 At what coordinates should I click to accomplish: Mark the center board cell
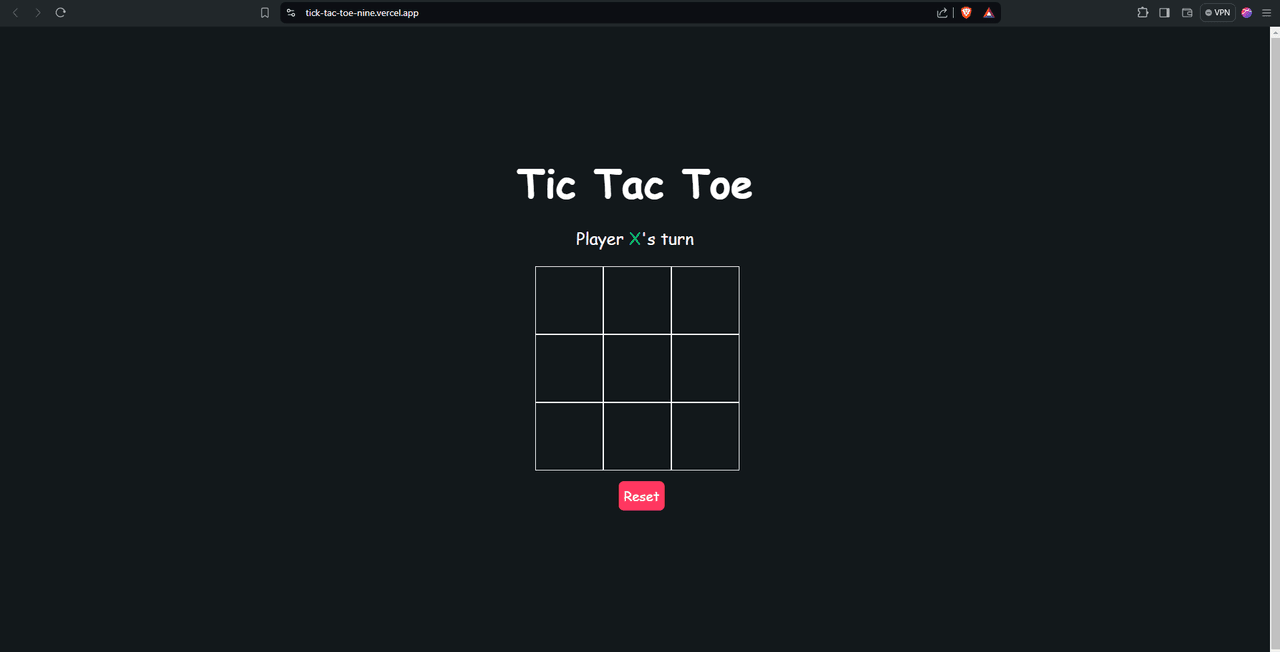coord(637,368)
